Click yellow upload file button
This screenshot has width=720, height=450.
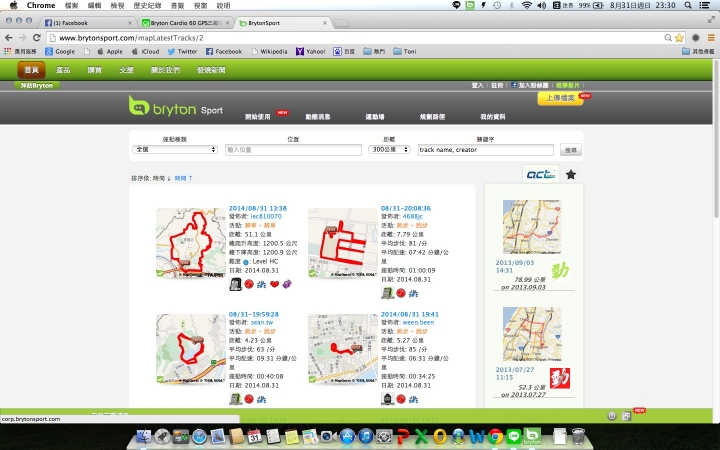pos(561,98)
